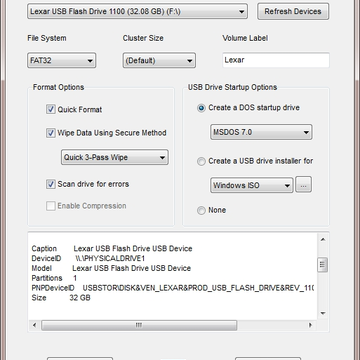
Task: Click the Partitions 1 line
Action: [x=54, y=278]
